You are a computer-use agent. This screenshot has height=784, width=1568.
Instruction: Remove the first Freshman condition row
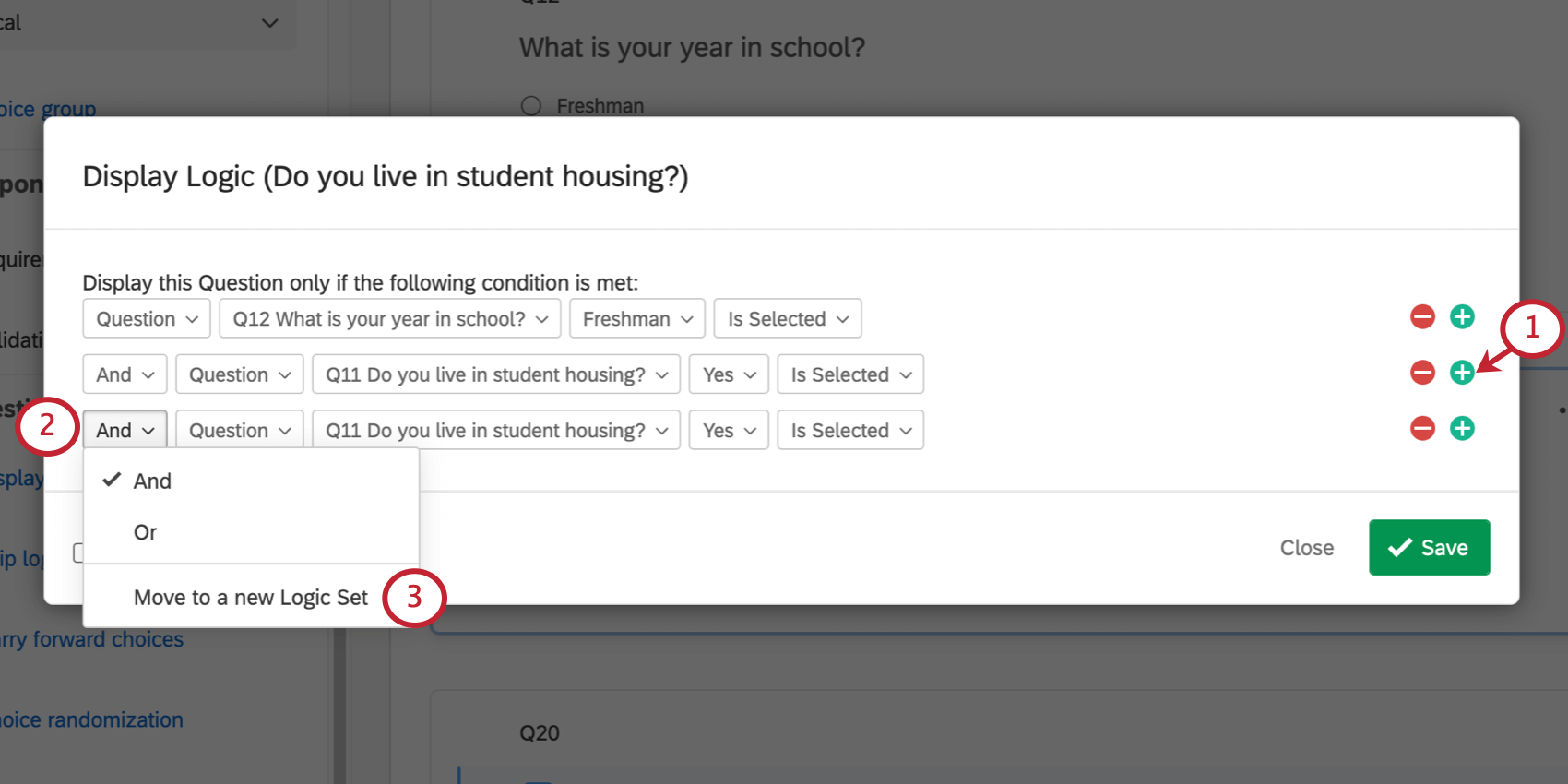click(x=1422, y=317)
